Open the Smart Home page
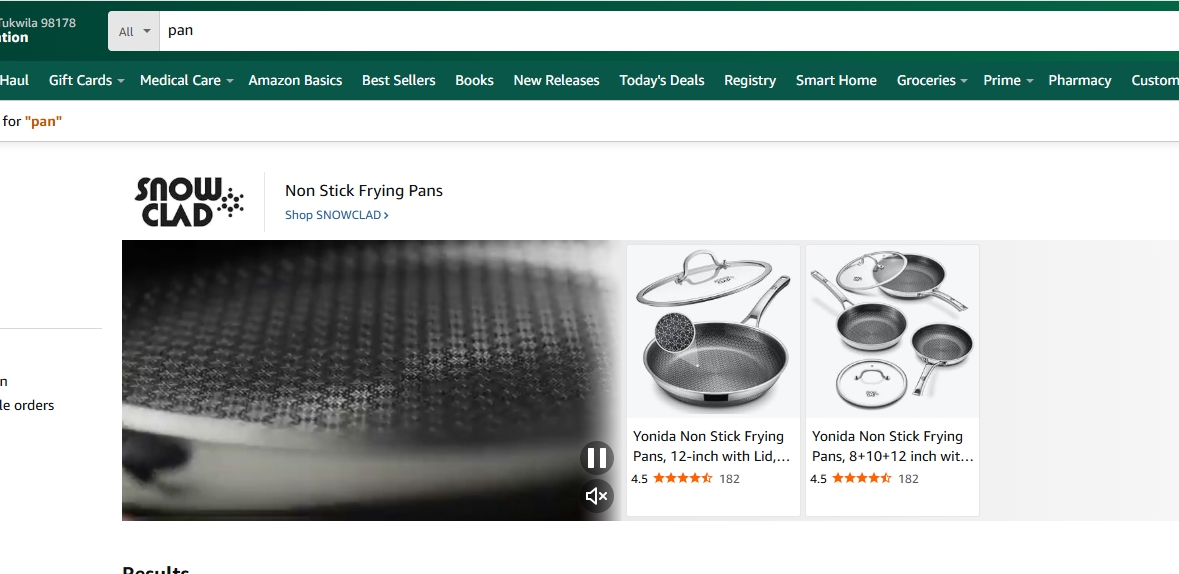 (836, 80)
